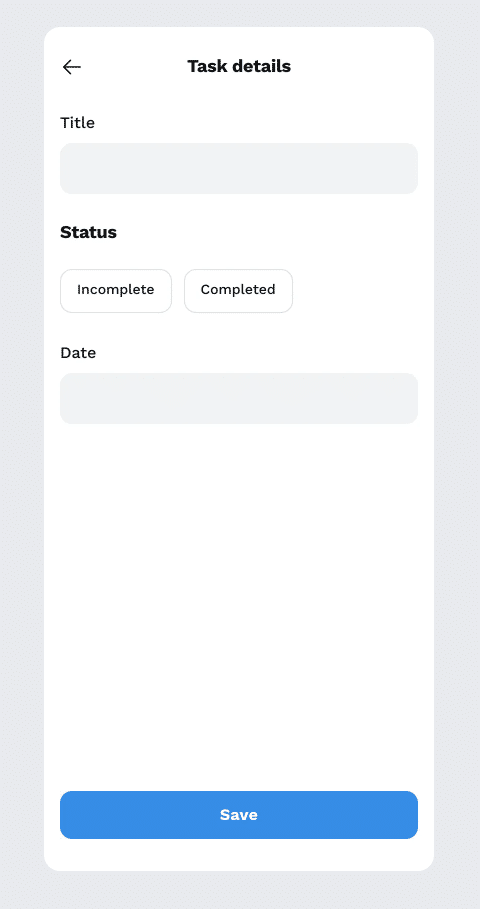
Task: Click the Title field label
Action: coord(78,123)
